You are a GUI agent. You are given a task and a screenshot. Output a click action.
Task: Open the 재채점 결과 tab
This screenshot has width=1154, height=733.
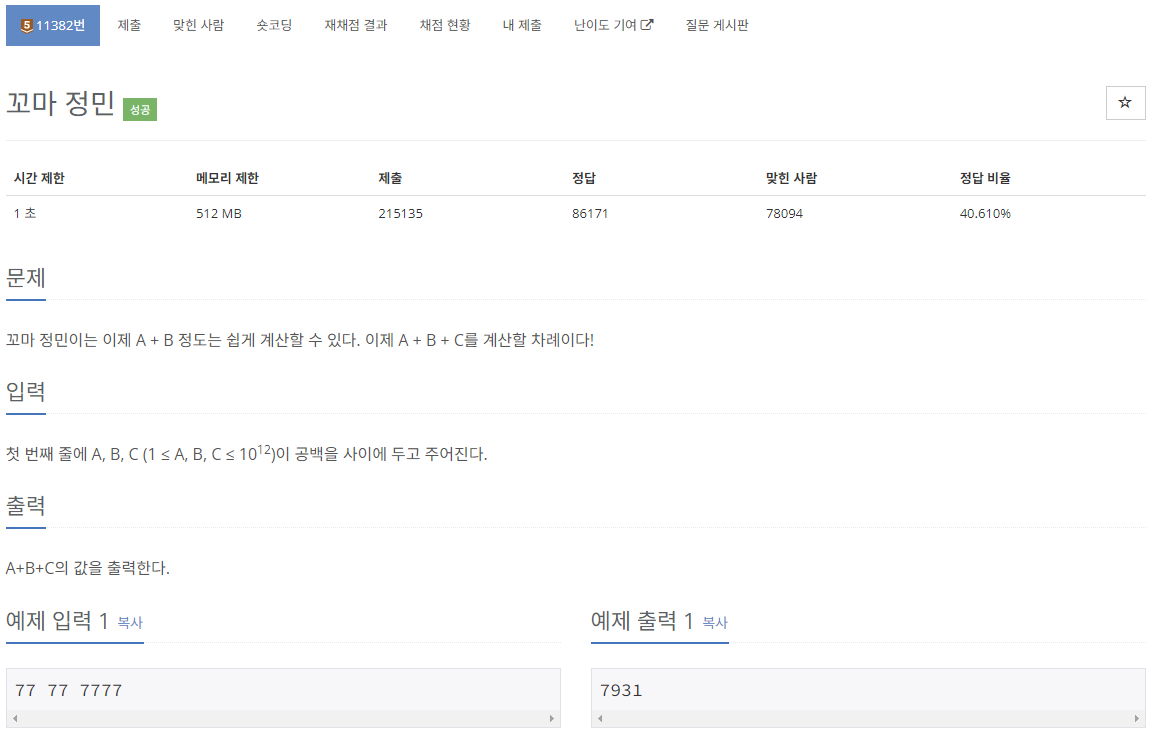point(353,25)
